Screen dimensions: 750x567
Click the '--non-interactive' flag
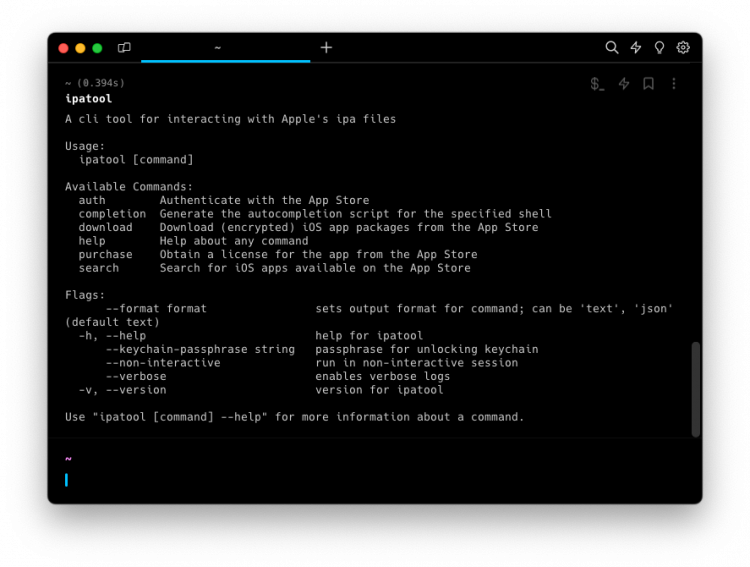point(163,363)
